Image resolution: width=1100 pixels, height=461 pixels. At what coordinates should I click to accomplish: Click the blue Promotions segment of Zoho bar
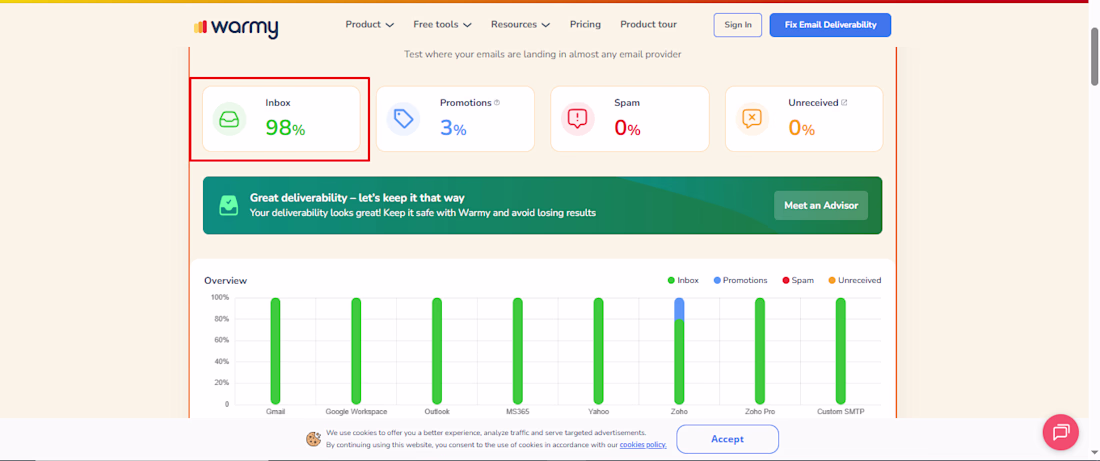click(679, 309)
